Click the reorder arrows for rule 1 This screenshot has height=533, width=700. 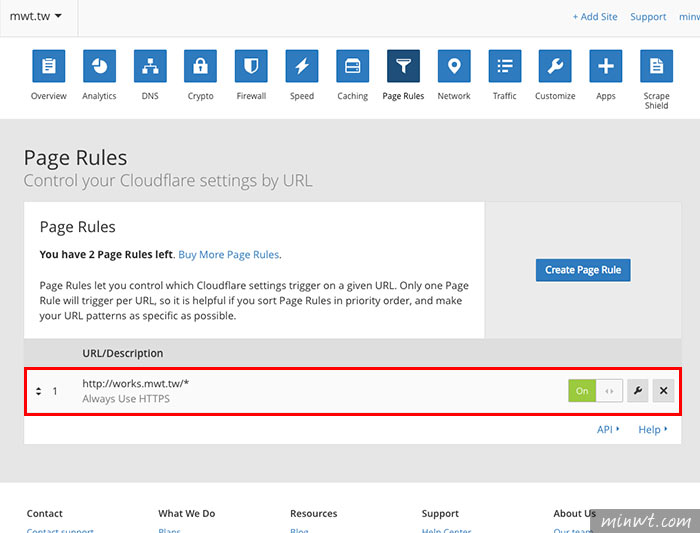pyautogui.click(x=38, y=391)
